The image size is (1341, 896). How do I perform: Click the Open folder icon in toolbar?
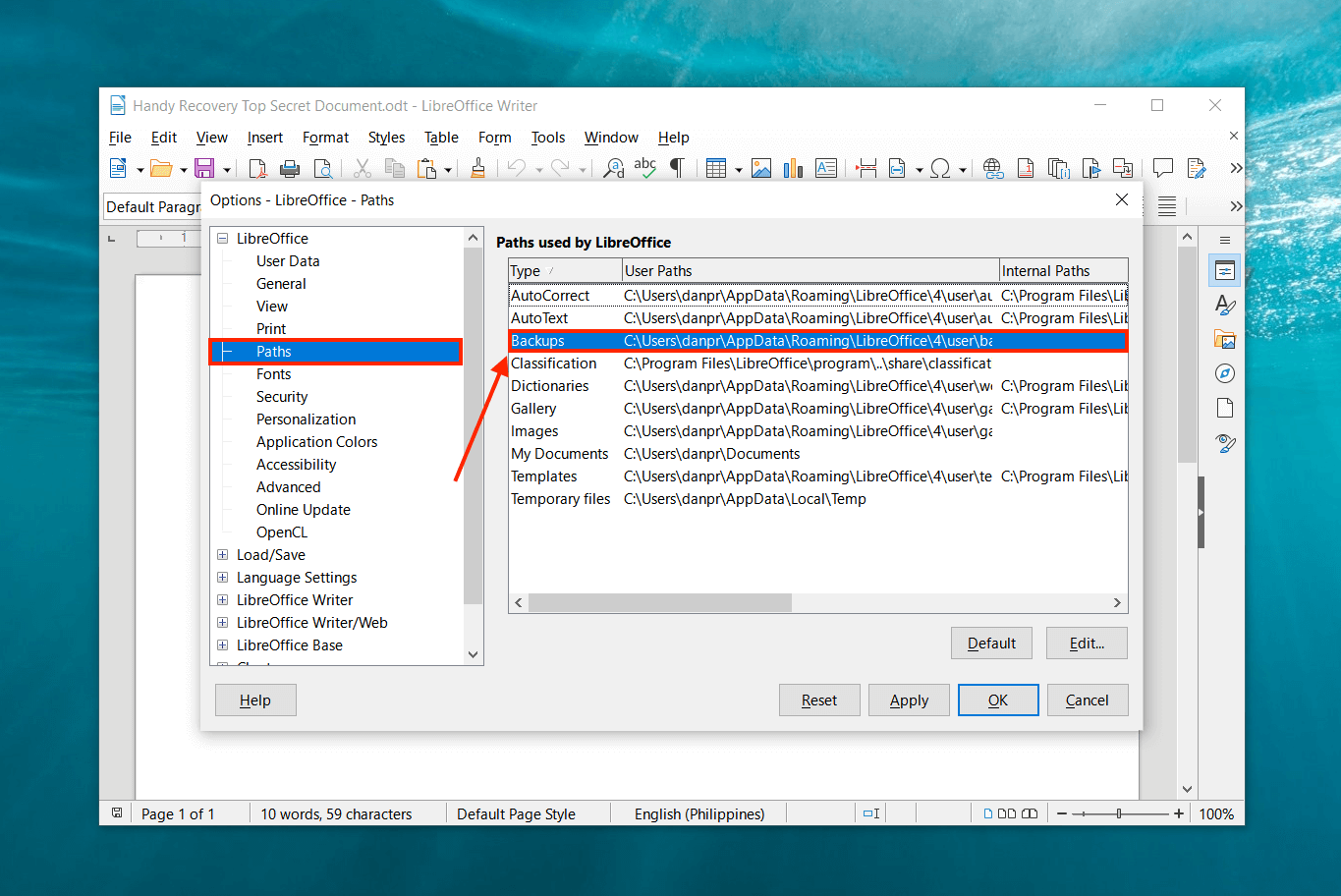[161, 168]
